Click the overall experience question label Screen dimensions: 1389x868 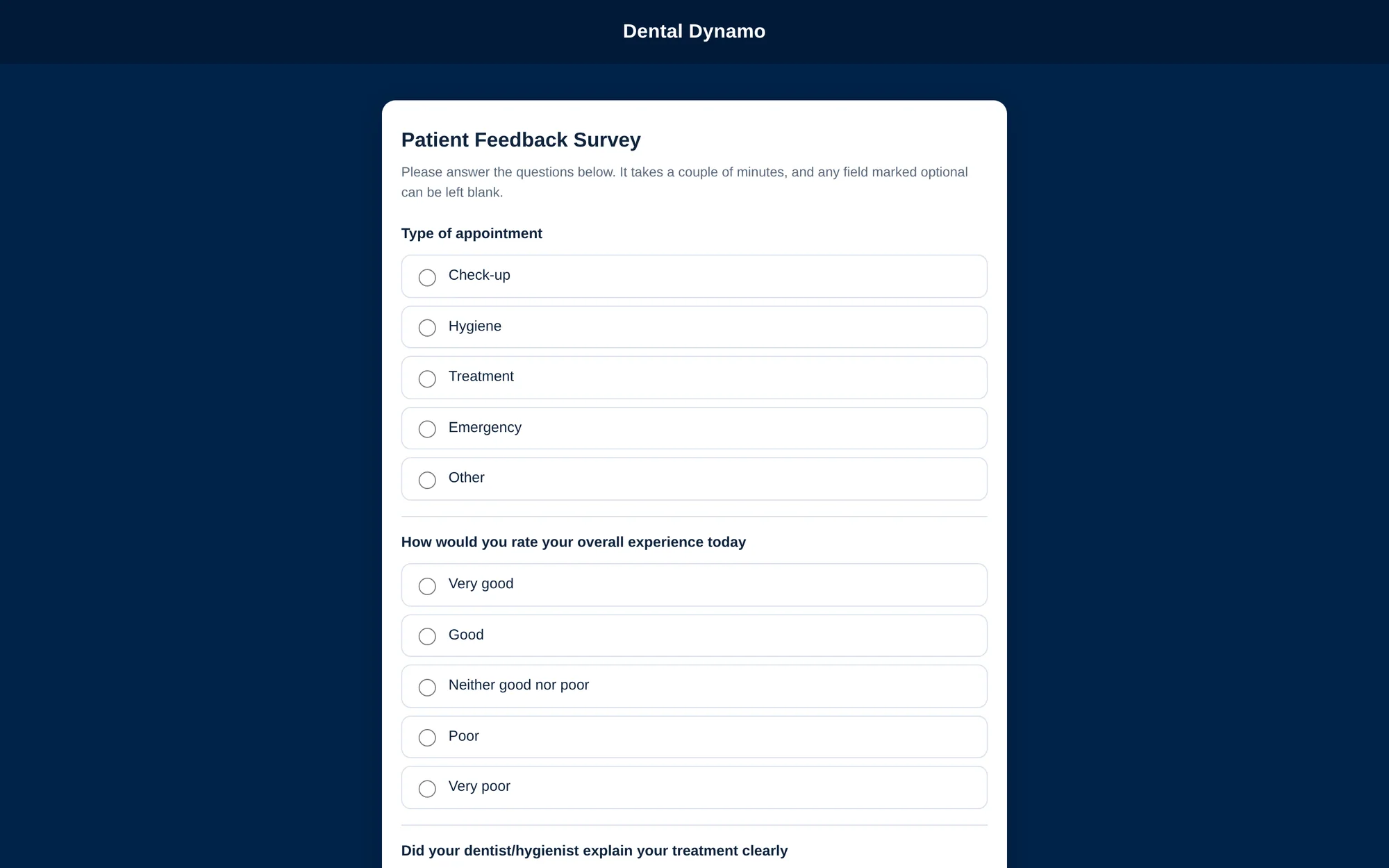574,542
